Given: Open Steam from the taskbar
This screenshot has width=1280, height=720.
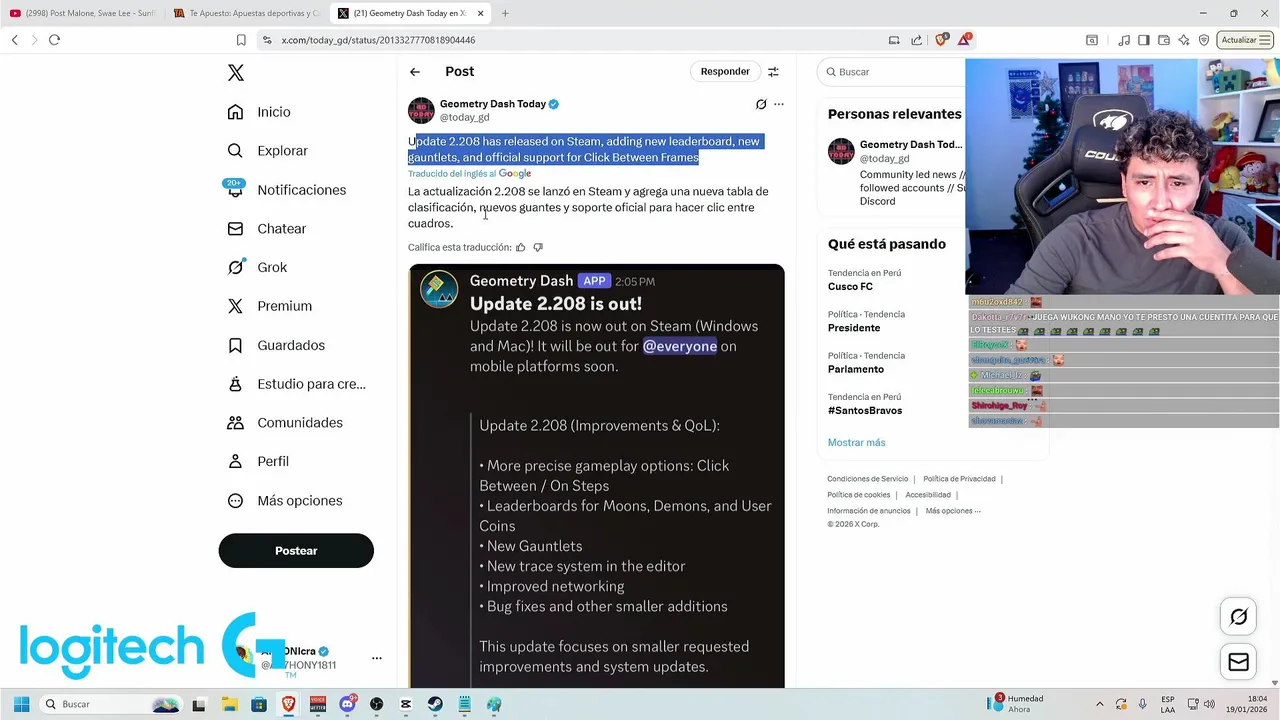Looking at the screenshot, I should pos(435,705).
